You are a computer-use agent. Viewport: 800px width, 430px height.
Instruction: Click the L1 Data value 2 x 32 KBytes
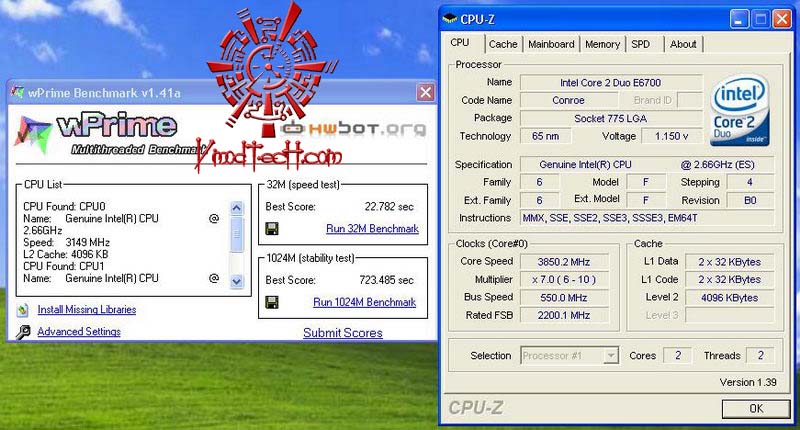click(x=730, y=262)
